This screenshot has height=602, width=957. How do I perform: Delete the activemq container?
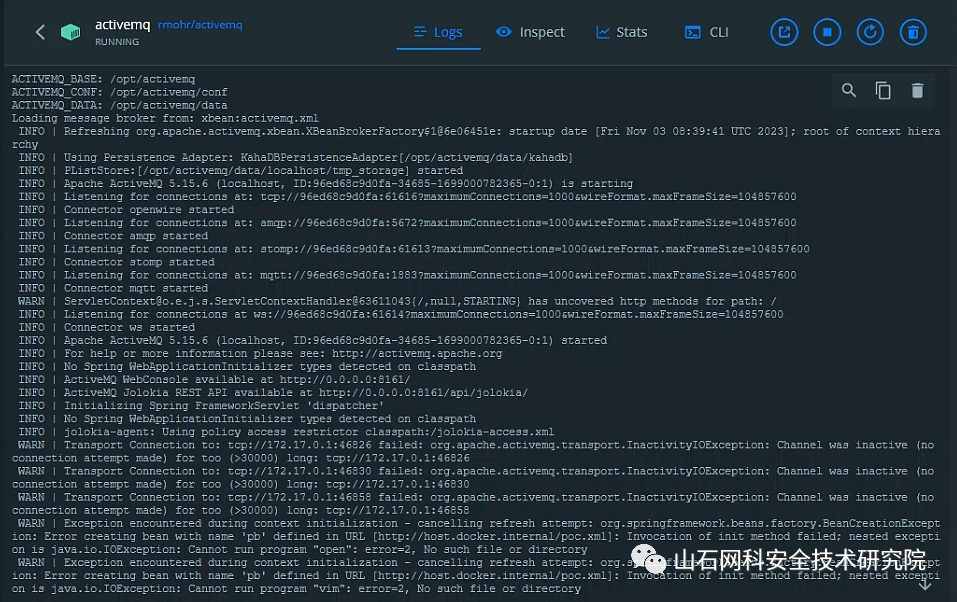tap(913, 32)
